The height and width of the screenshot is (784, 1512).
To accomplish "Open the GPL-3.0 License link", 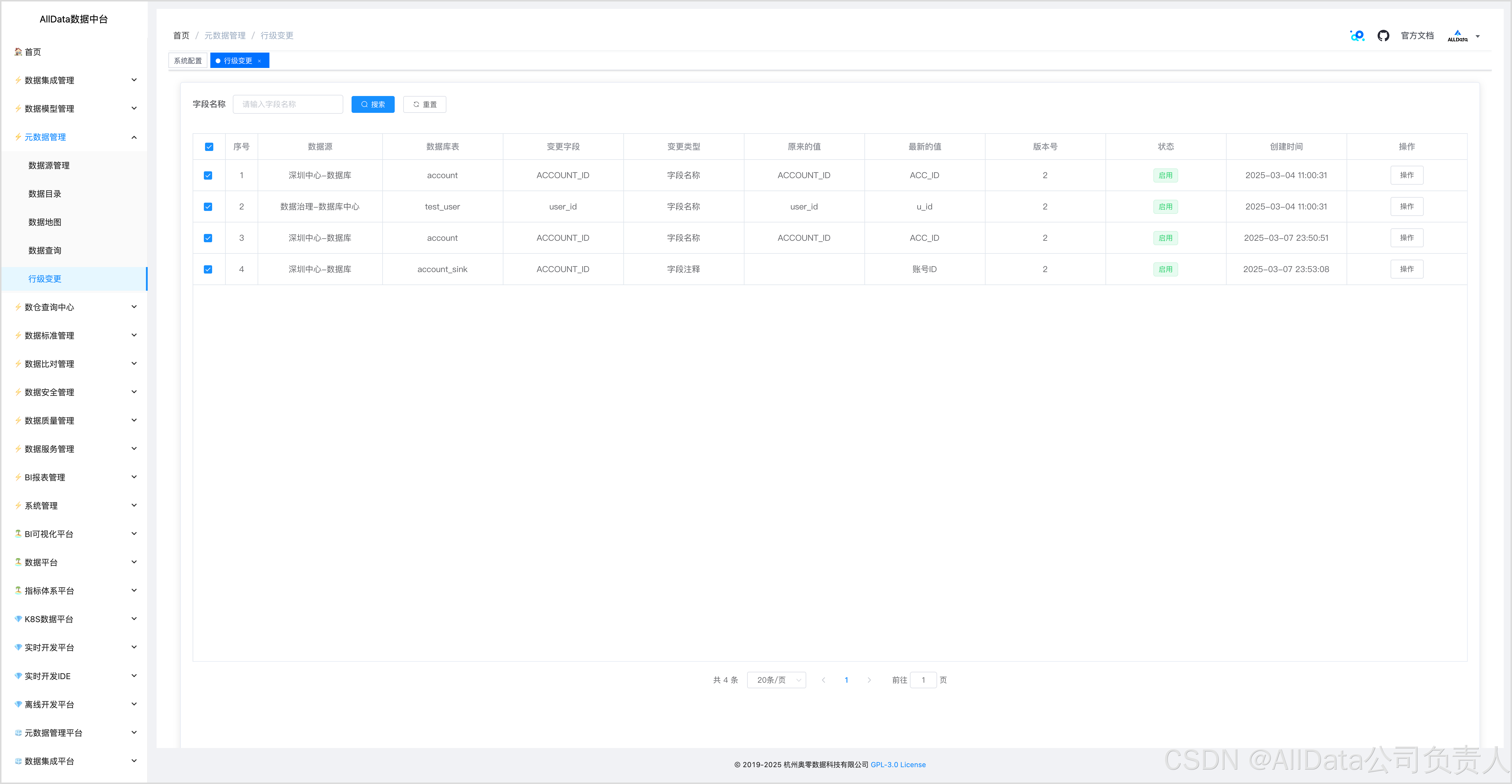I will coord(898,765).
